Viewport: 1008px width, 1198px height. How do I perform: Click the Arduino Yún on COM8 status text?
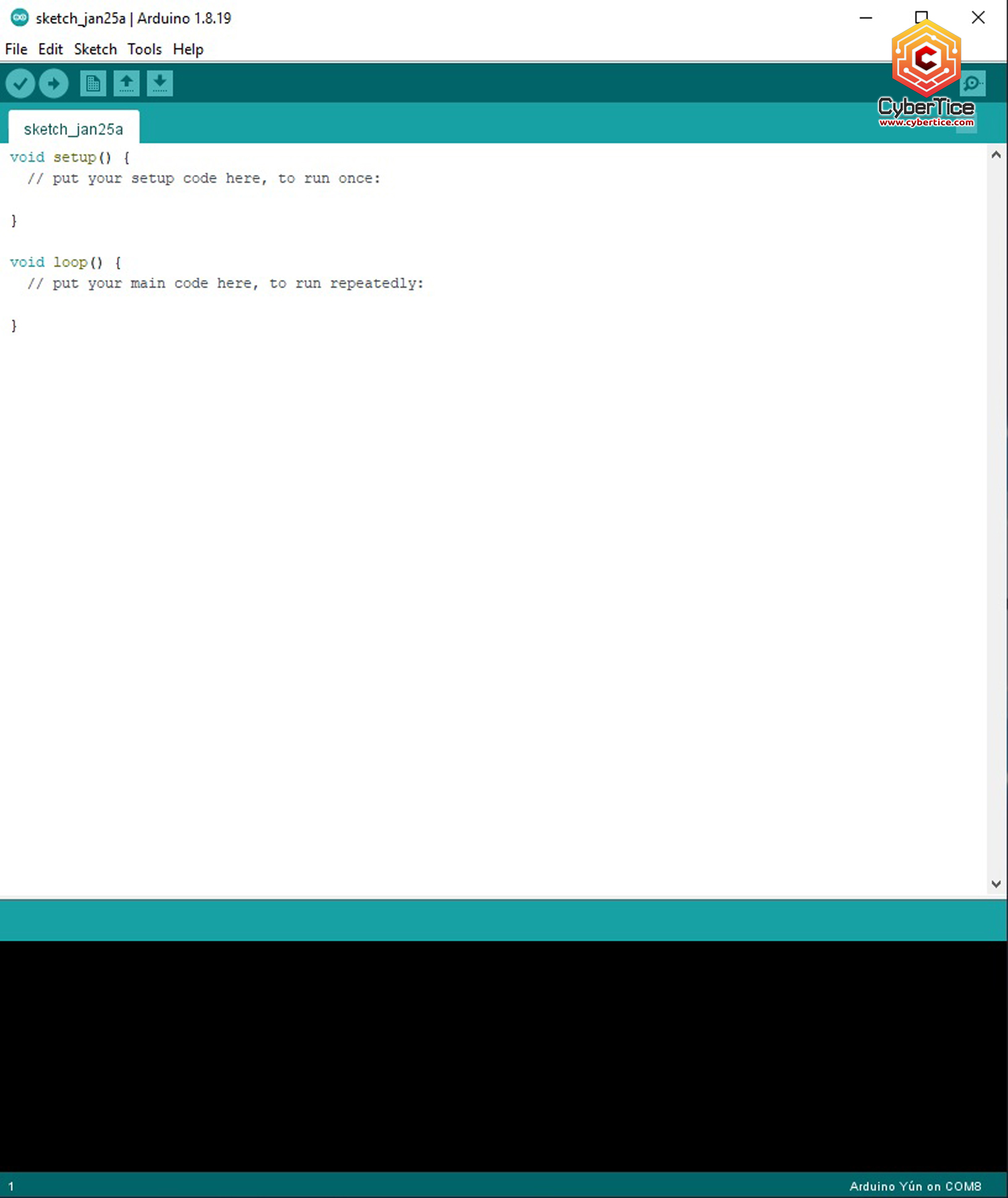pyautogui.click(x=915, y=1186)
